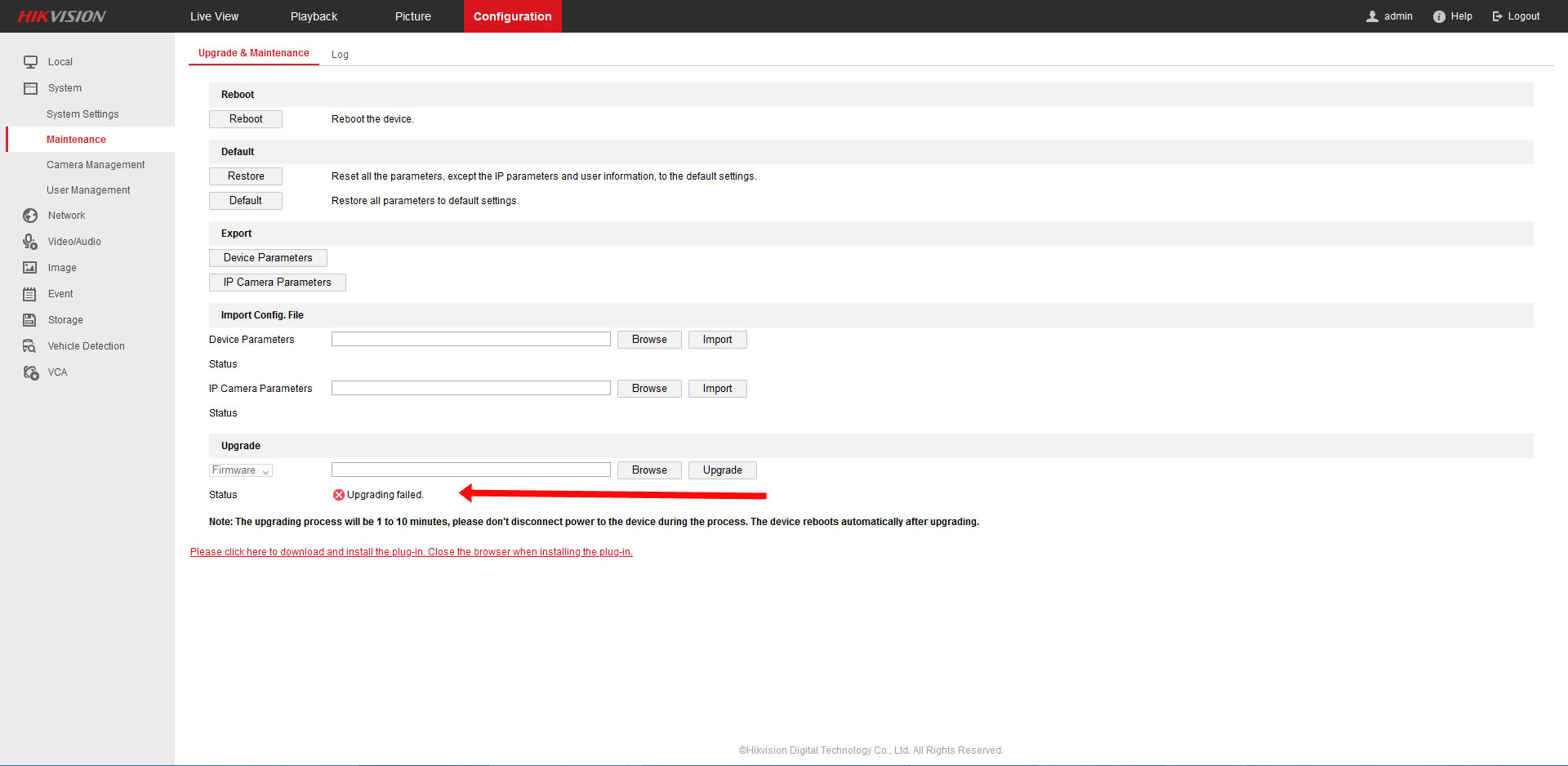Screen dimensions: 1568x766
Task: Click the Vehicle Detection icon
Action: (x=30, y=346)
